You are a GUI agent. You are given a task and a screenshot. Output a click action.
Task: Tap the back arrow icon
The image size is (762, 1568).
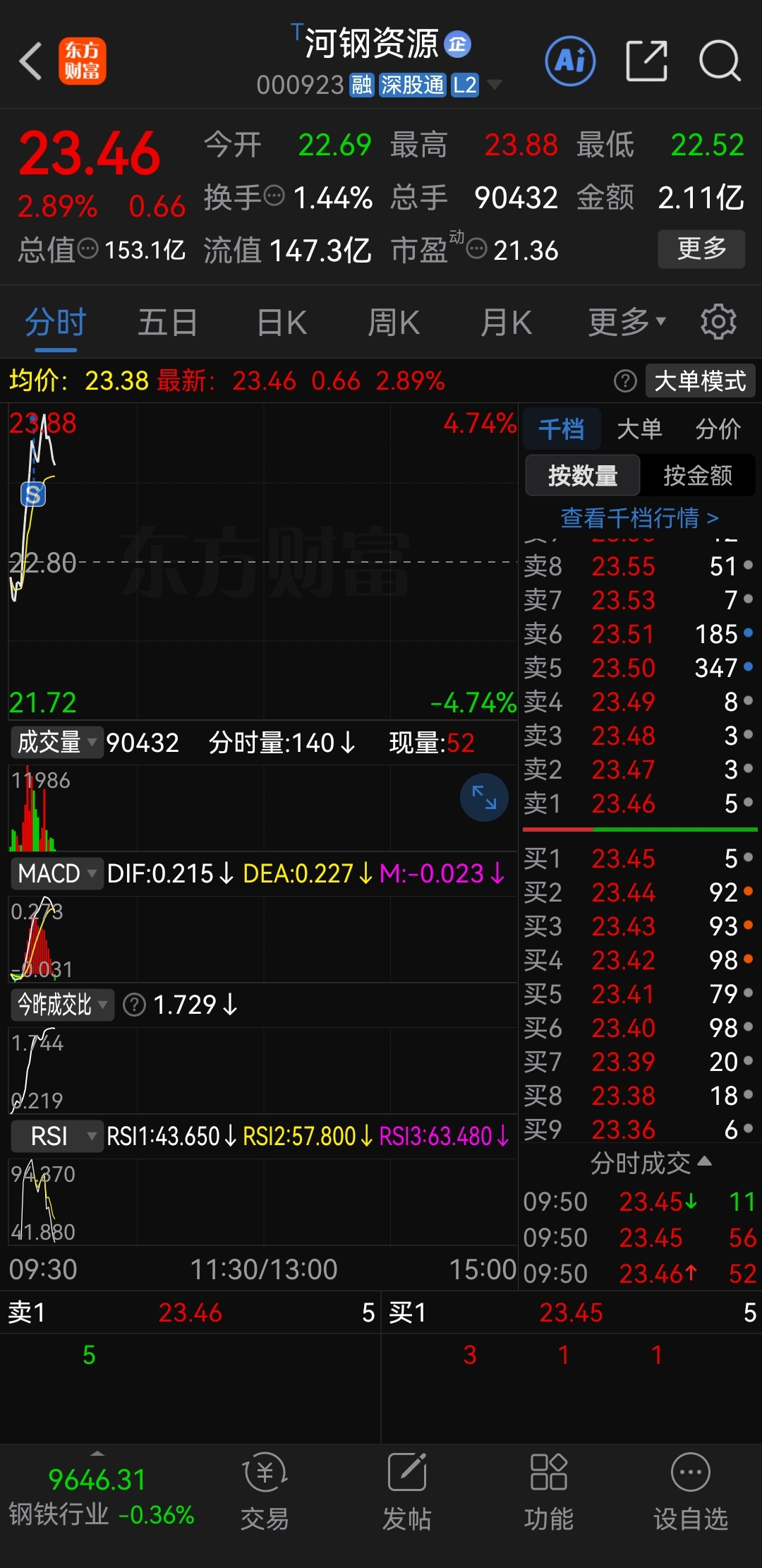[x=31, y=61]
